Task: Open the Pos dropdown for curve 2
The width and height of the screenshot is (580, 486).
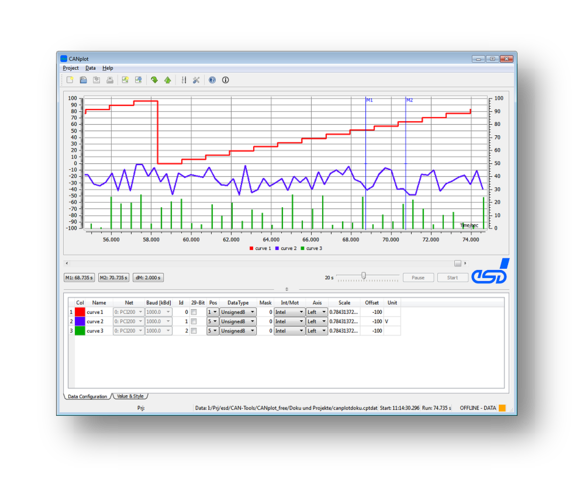Action: [x=213, y=321]
